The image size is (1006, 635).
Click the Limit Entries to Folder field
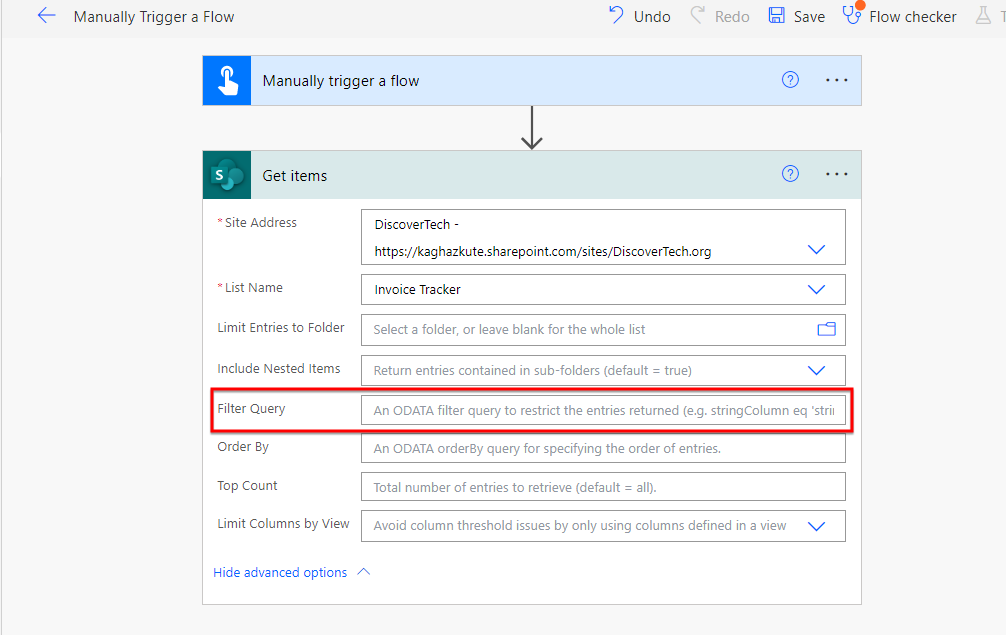pos(603,330)
